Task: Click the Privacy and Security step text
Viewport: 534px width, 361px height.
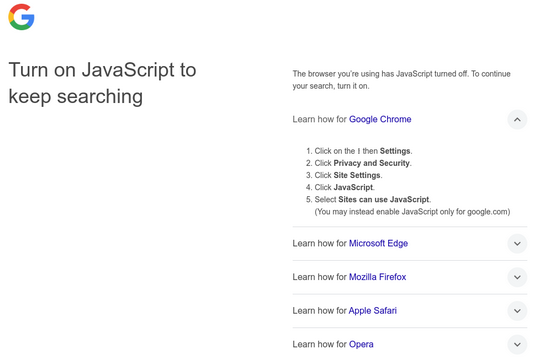Action: [372, 163]
